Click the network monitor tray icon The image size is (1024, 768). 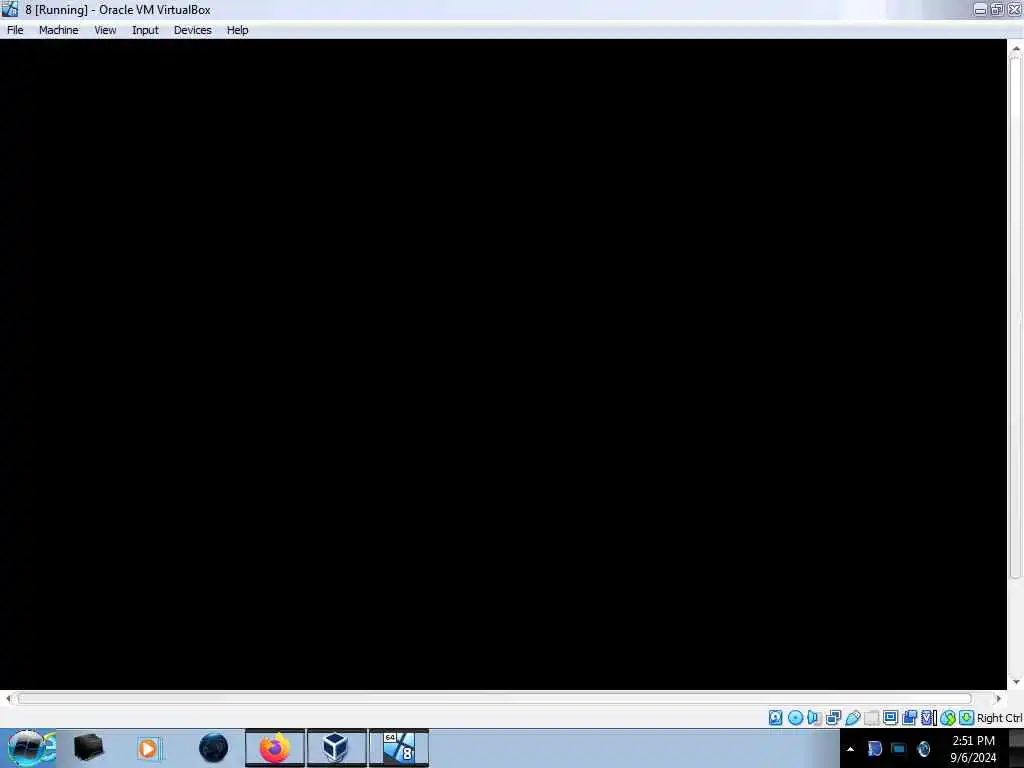(899, 748)
